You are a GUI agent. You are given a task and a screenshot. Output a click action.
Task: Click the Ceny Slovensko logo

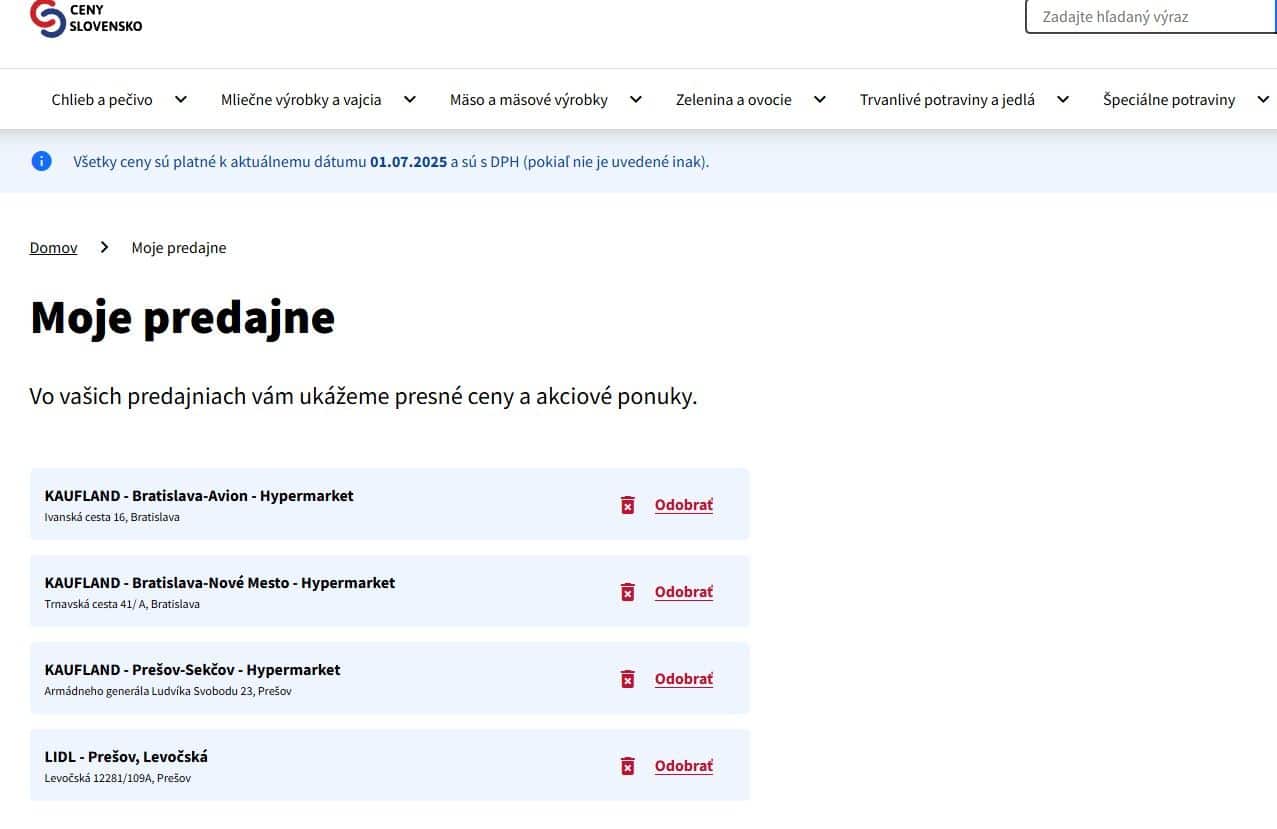click(86, 17)
